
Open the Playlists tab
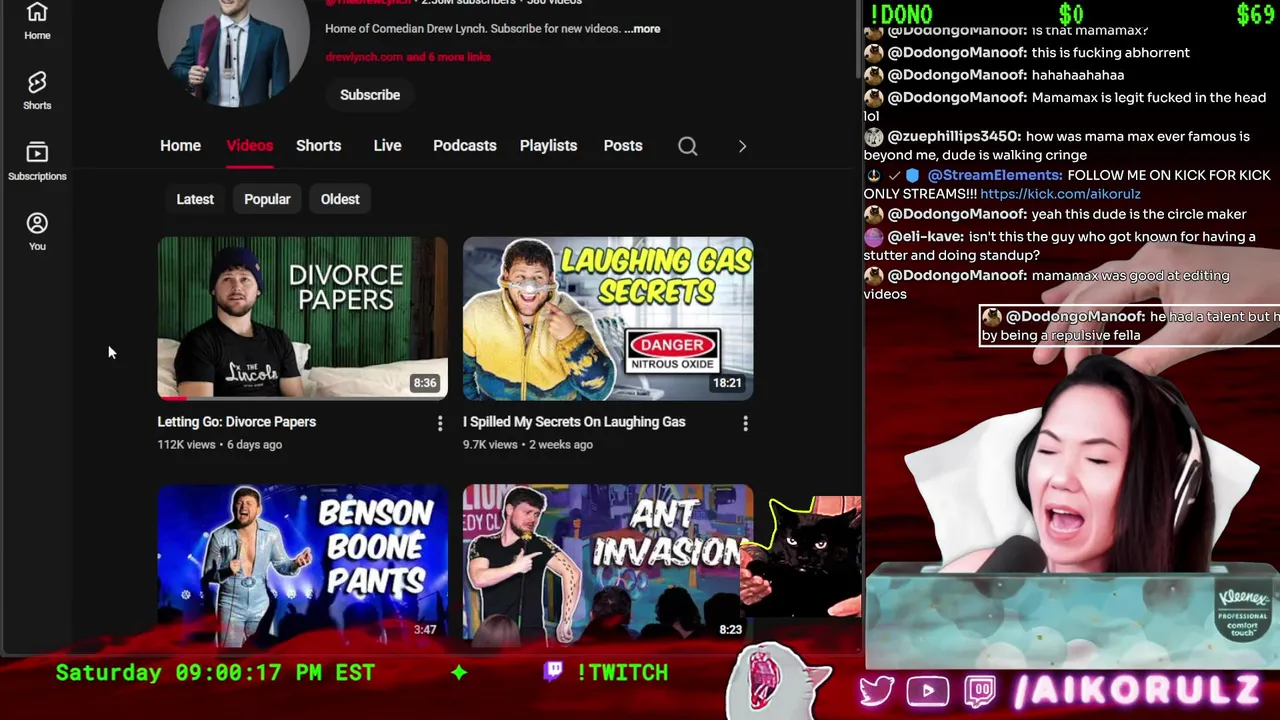548,146
